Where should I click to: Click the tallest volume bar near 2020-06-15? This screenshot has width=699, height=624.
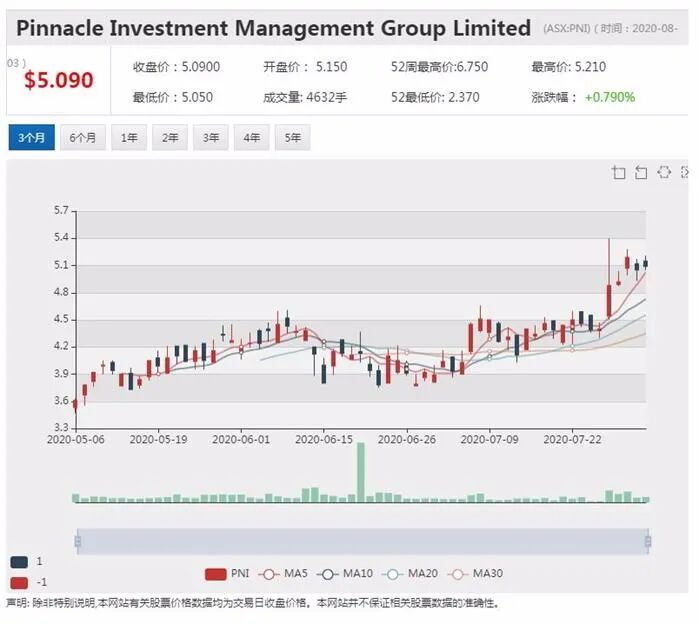pyautogui.click(x=361, y=472)
